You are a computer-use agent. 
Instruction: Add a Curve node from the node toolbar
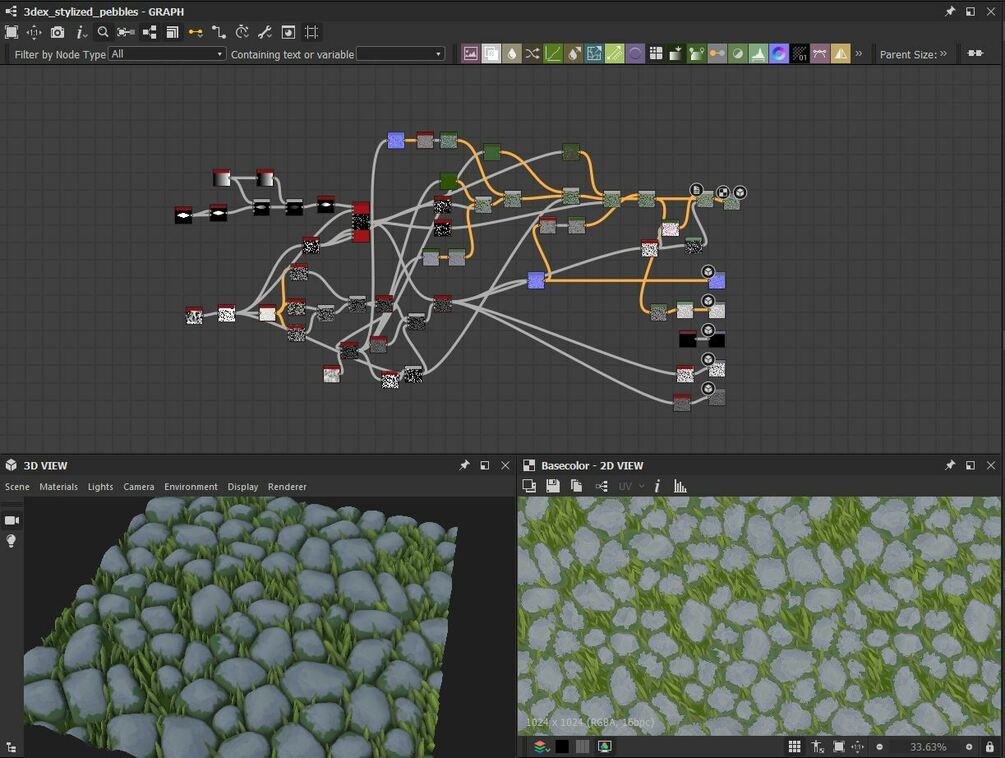click(x=553, y=54)
